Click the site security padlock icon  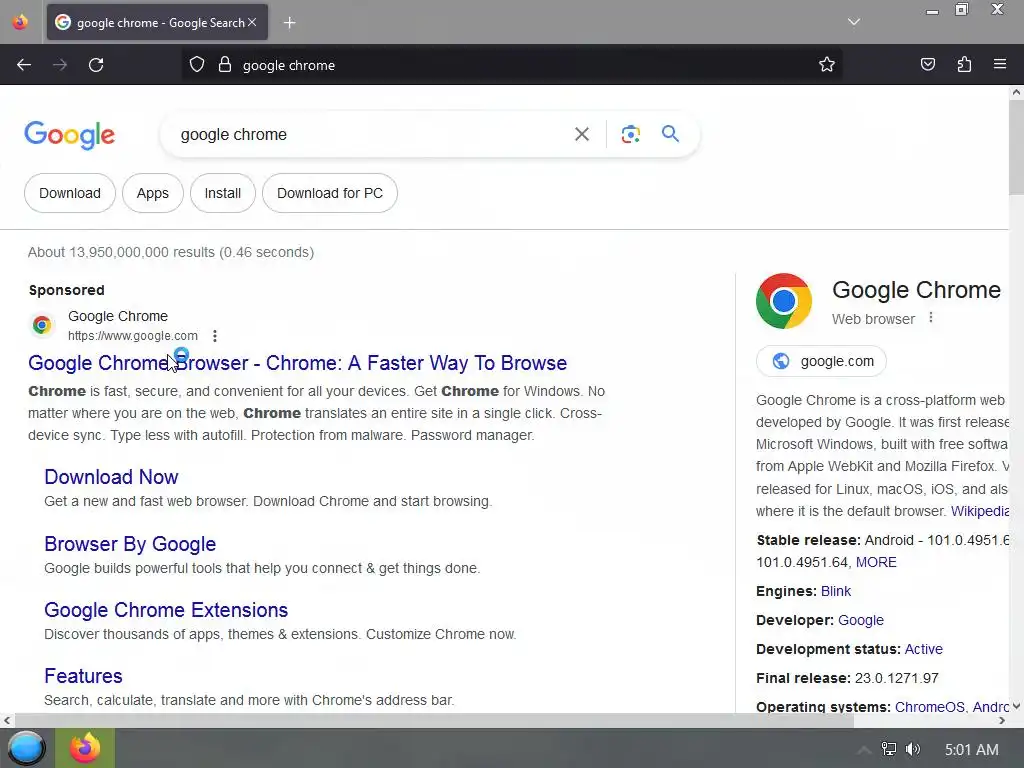[225, 65]
